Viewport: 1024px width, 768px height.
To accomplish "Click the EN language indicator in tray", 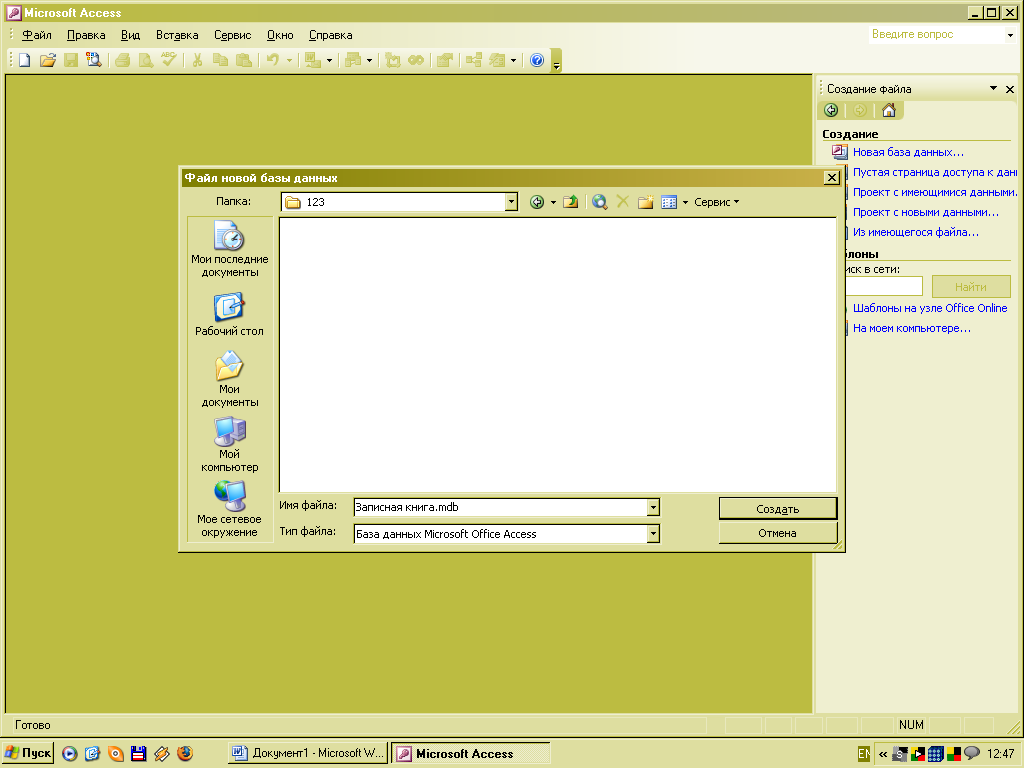I will pos(863,754).
